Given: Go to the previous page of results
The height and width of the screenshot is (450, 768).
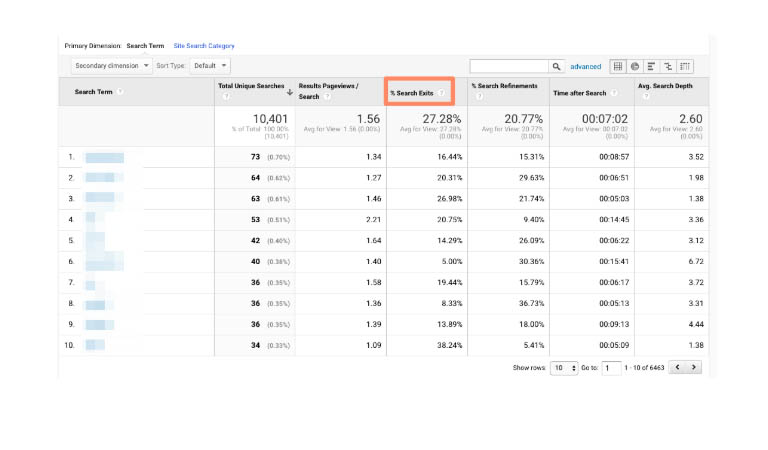Looking at the screenshot, I should [x=678, y=367].
